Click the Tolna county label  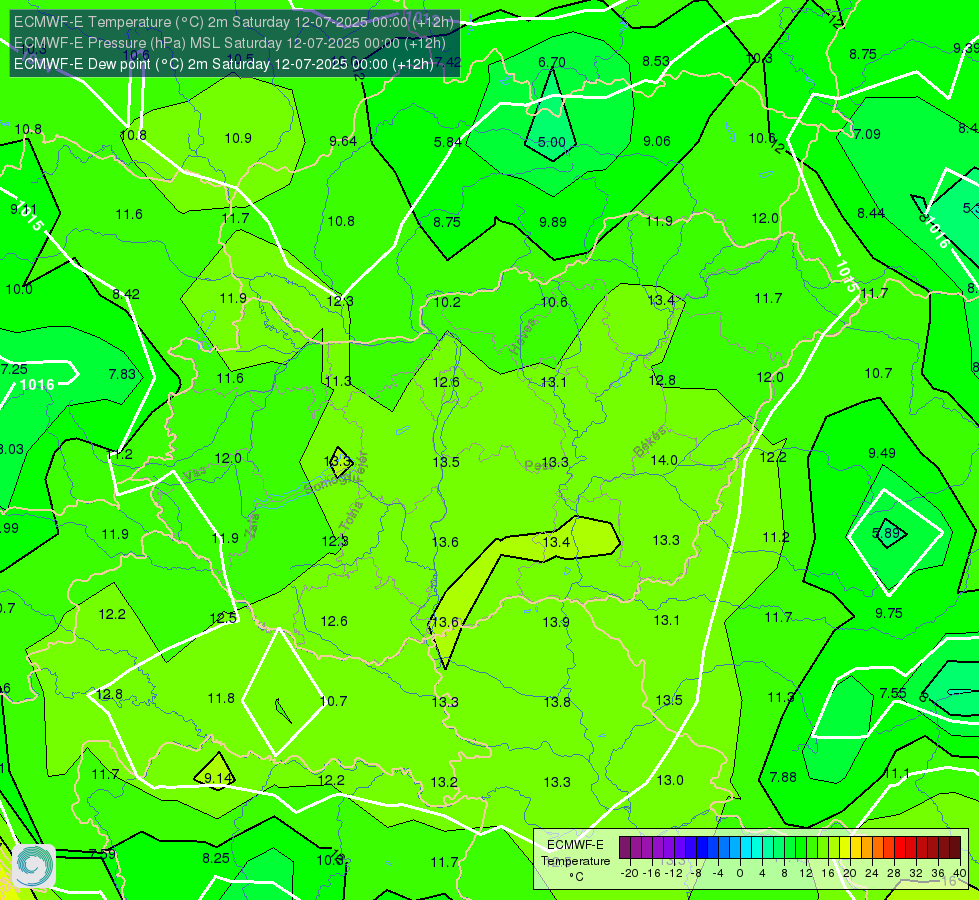pyautogui.click(x=351, y=516)
